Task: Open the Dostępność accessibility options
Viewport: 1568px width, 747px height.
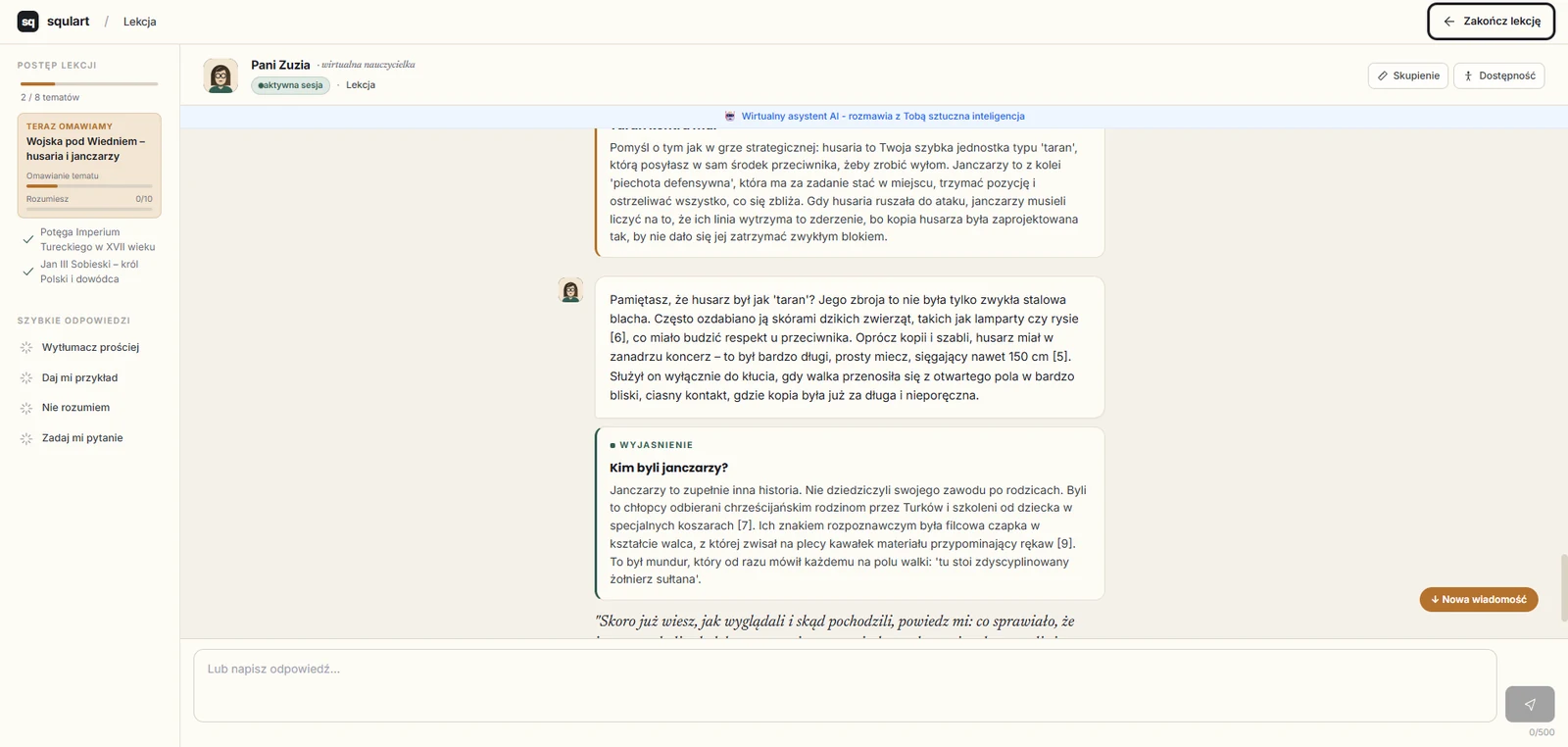Action: pos(1499,75)
